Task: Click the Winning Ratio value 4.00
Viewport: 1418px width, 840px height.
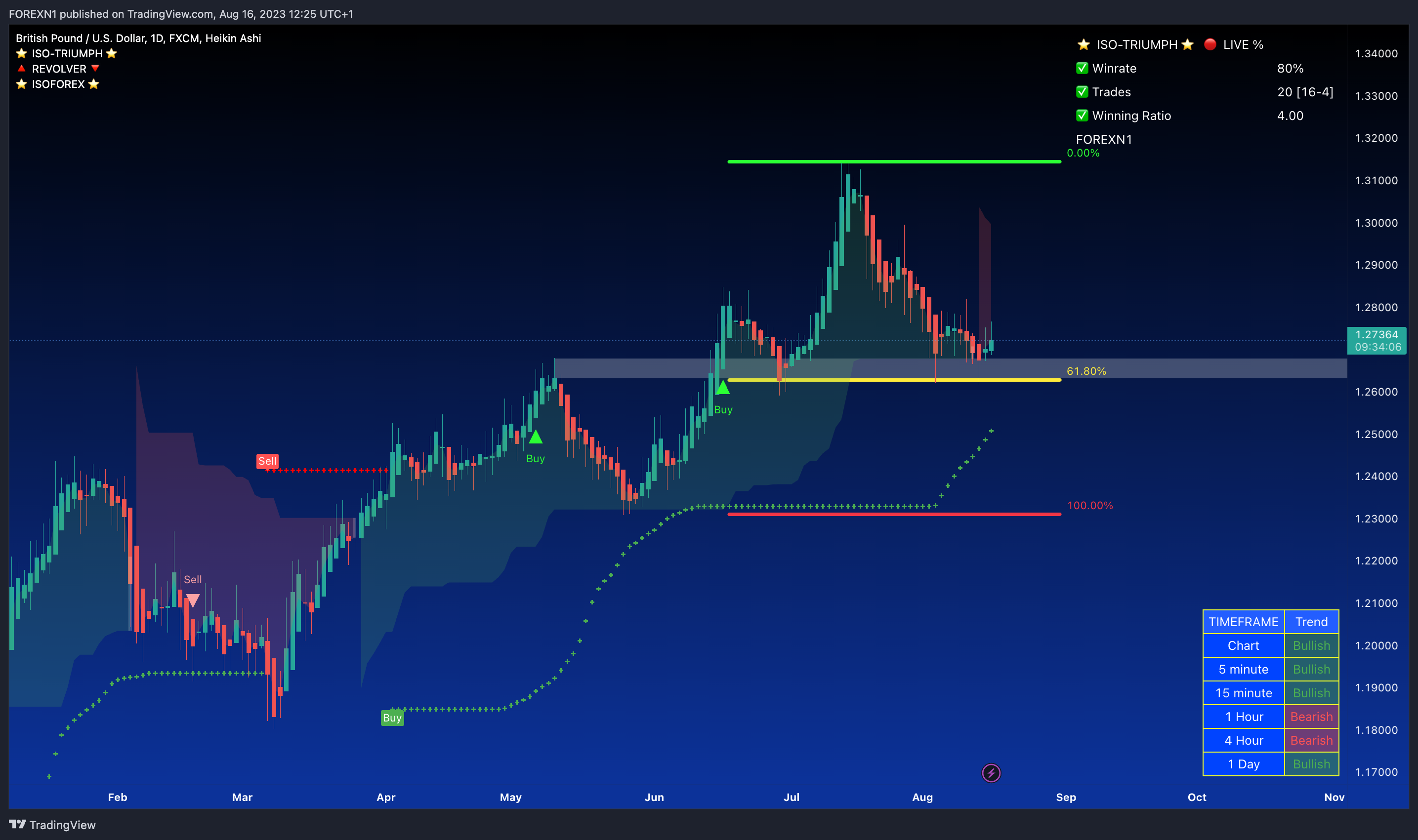Action: pyautogui.click(x=1290, y=116)
